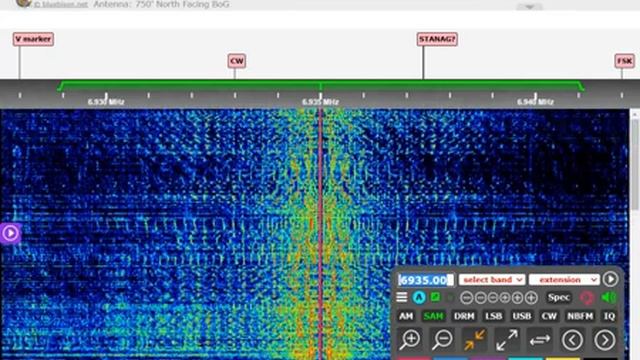
Task: Page waterfall left with circled chevron
Action: click(x=572, y=340)
